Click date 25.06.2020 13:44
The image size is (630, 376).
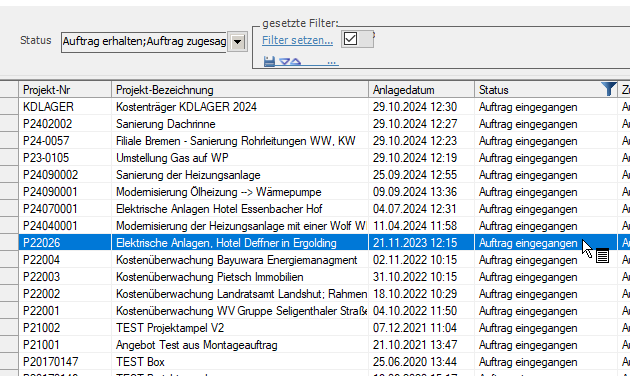tap(415, 362)
